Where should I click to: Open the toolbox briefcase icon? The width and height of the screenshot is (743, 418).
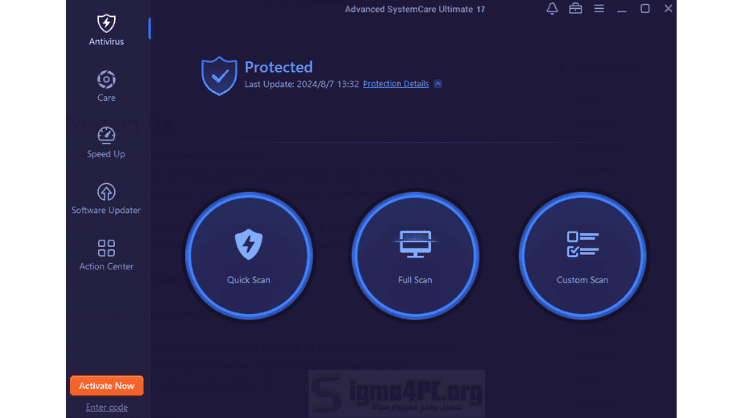pos(576,9)
